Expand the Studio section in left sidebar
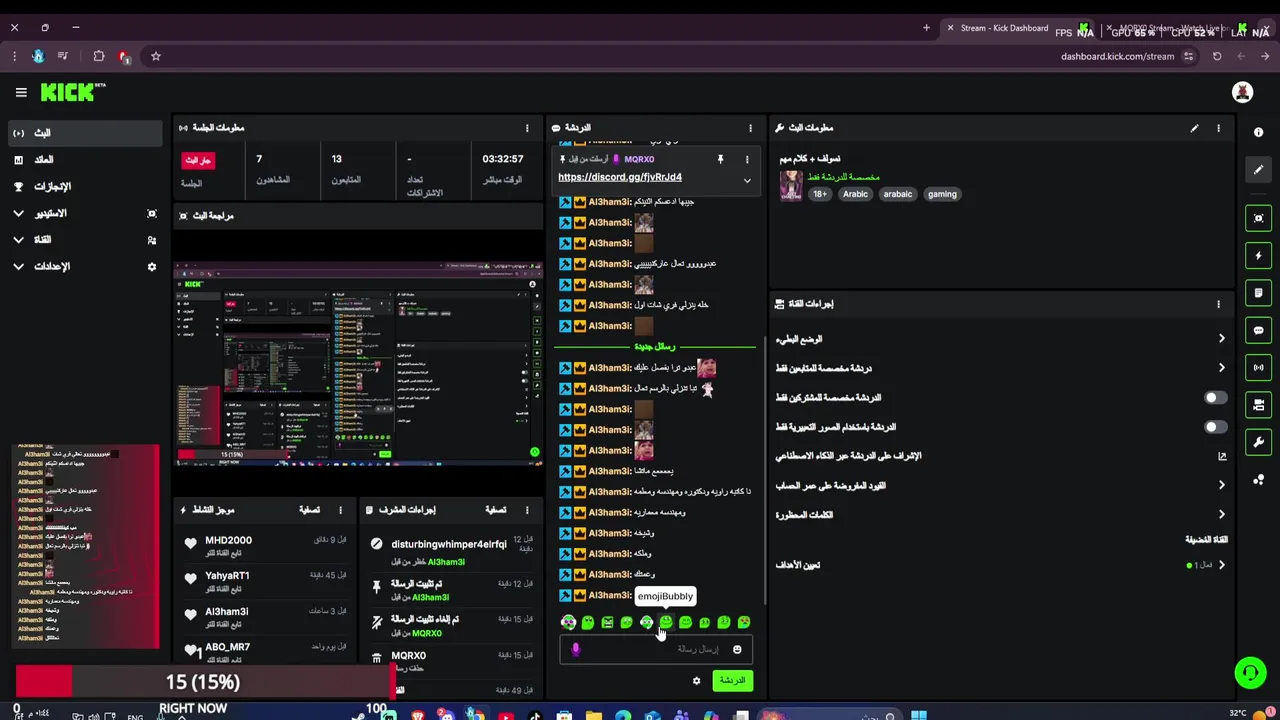The height and width of the screenshot is (720, 1280). [x=18, y=213]
